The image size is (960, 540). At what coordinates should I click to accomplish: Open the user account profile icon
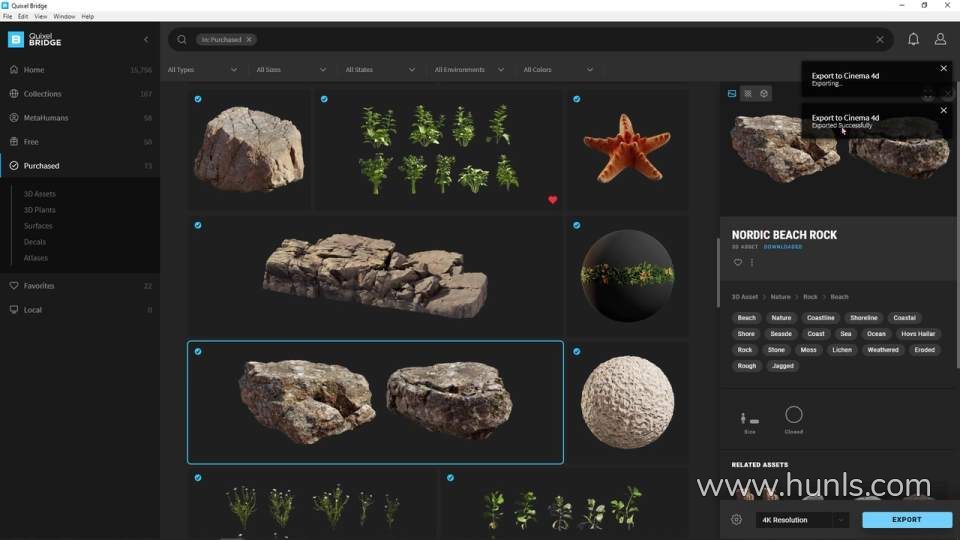click(940, 39)
